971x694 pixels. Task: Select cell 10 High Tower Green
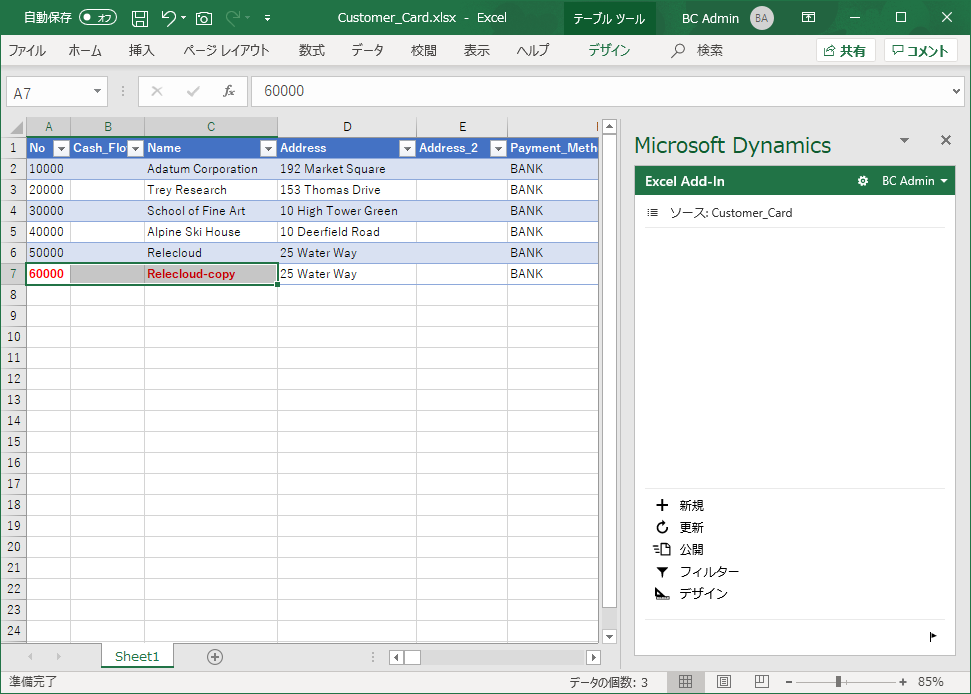tap(347, 210)
